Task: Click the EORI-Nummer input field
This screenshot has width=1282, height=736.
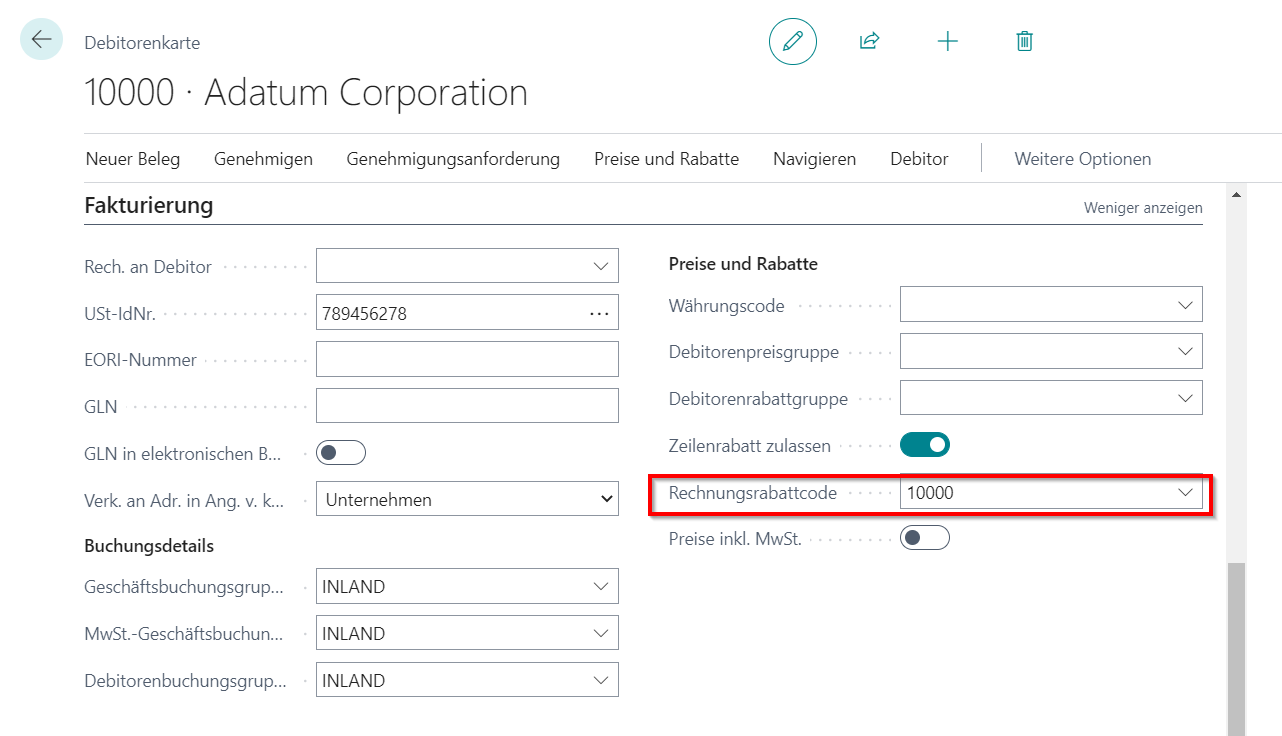Action: [x=467, y=359]
